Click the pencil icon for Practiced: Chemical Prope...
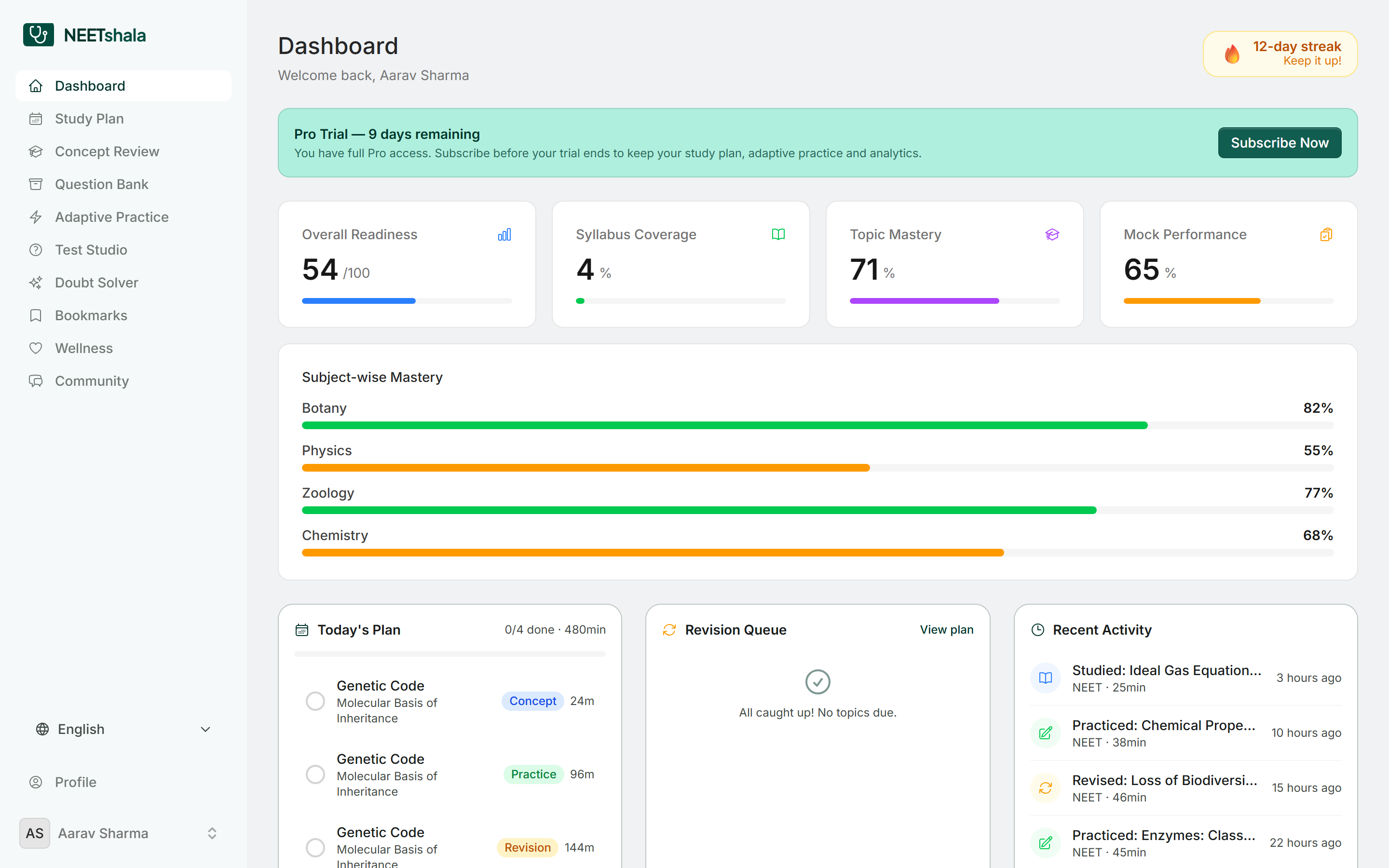 (1046, 733)
